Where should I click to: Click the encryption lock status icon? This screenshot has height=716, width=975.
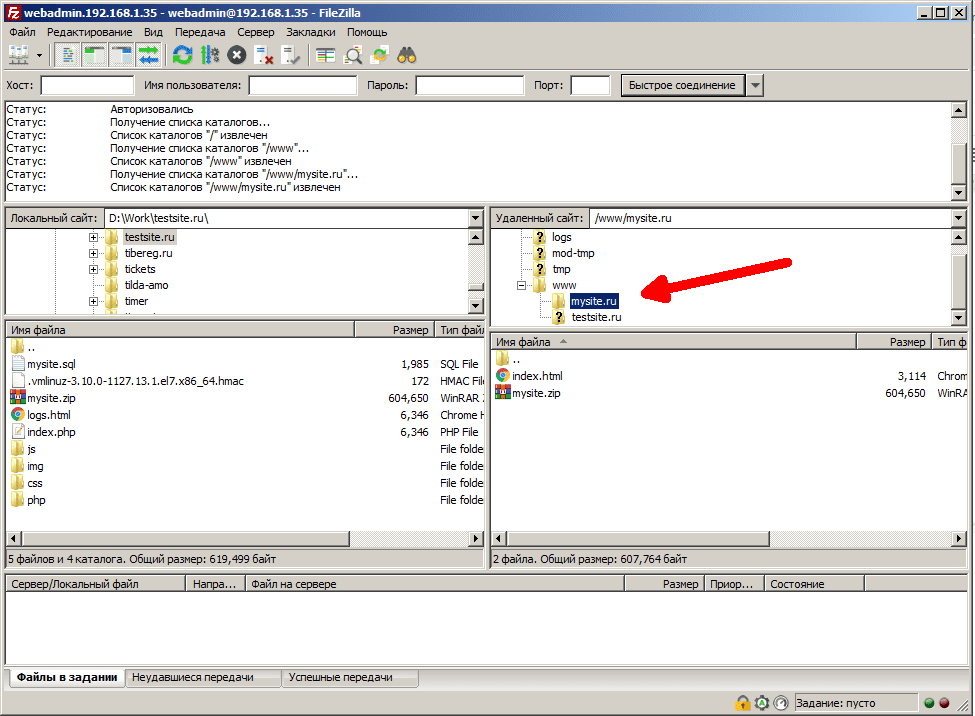pyautogui.click(x=742, y=703)
